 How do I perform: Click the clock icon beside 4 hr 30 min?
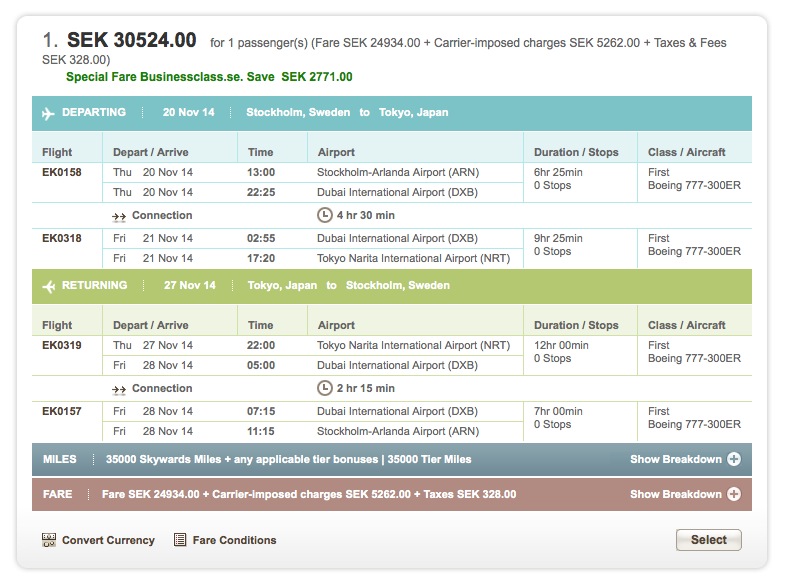pos(323,215)
